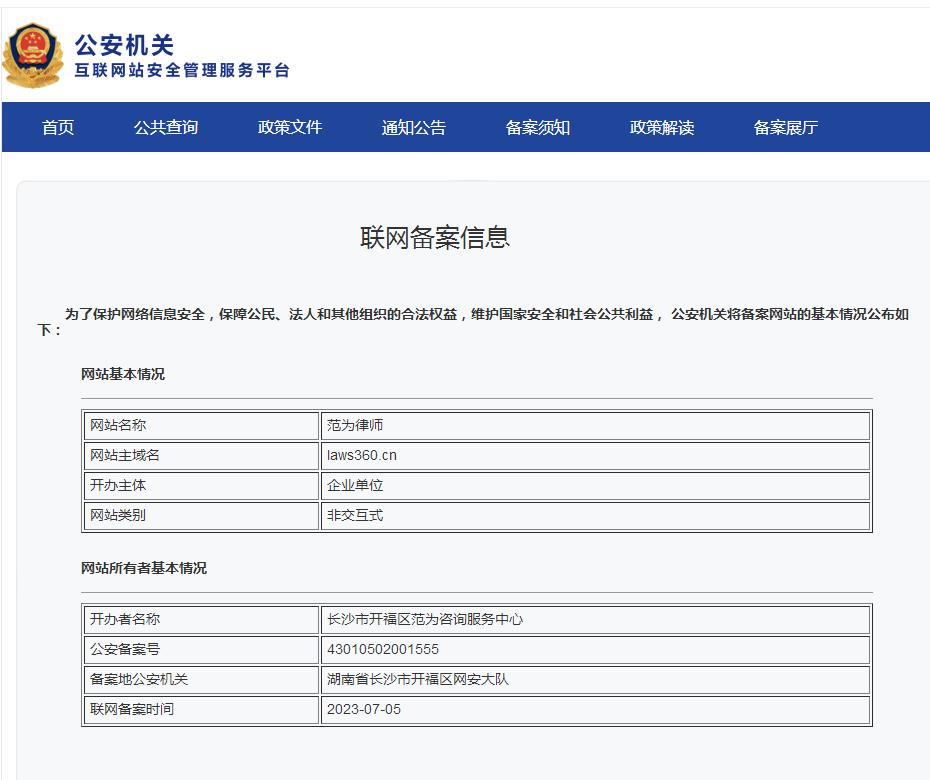Click the police badge emblem logo

coord(33,55)
